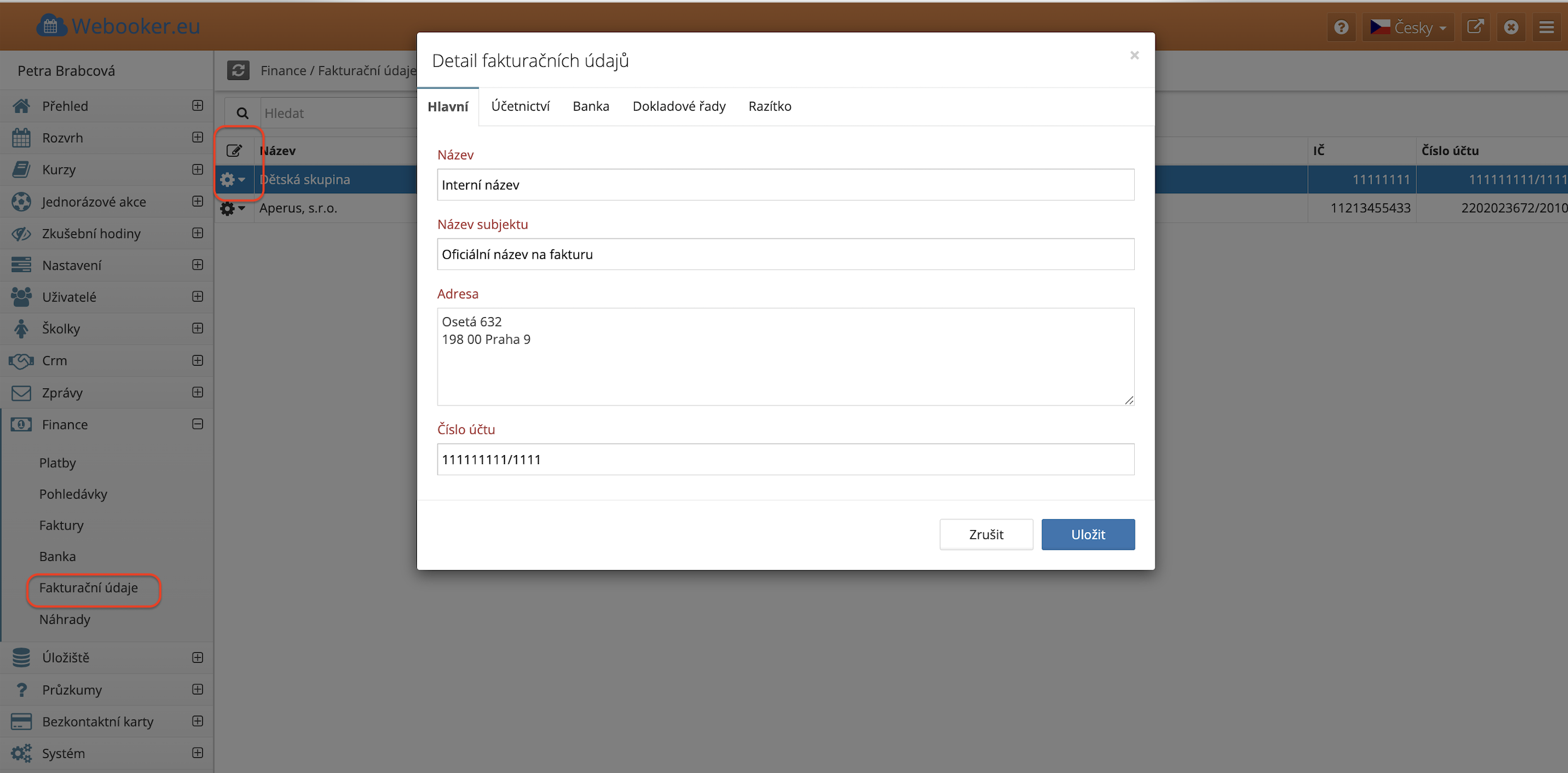Expand the Kurzy section in sidebar
The height and width of the screenshot is (773, 1568).
click(197, 169)
